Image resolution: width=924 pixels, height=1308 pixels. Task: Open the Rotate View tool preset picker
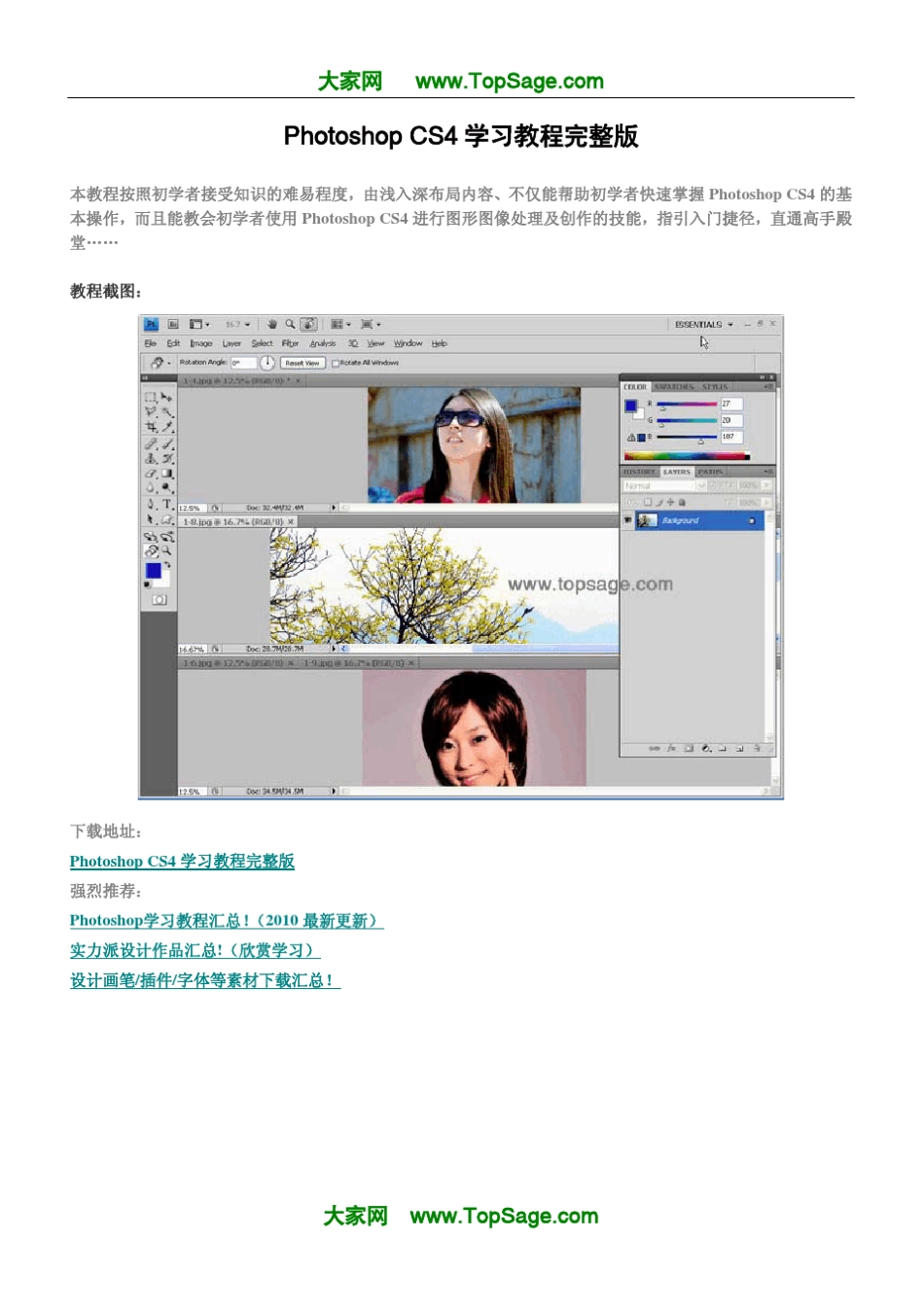[159, 363]
